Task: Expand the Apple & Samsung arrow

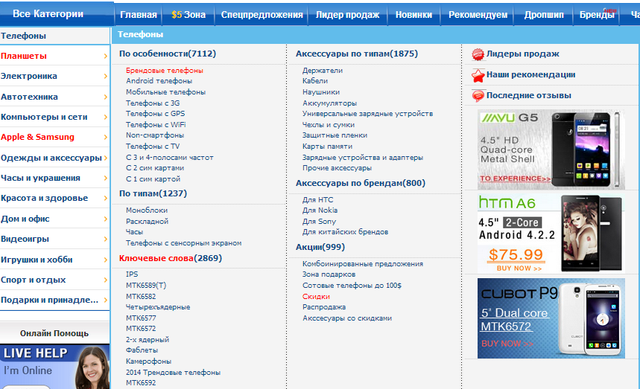Action: (105, 137)
